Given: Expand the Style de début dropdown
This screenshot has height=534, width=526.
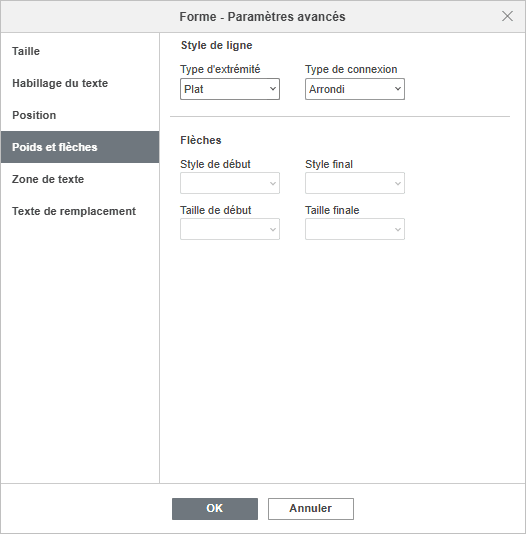Looking at the screenshot, I should 230,183.
